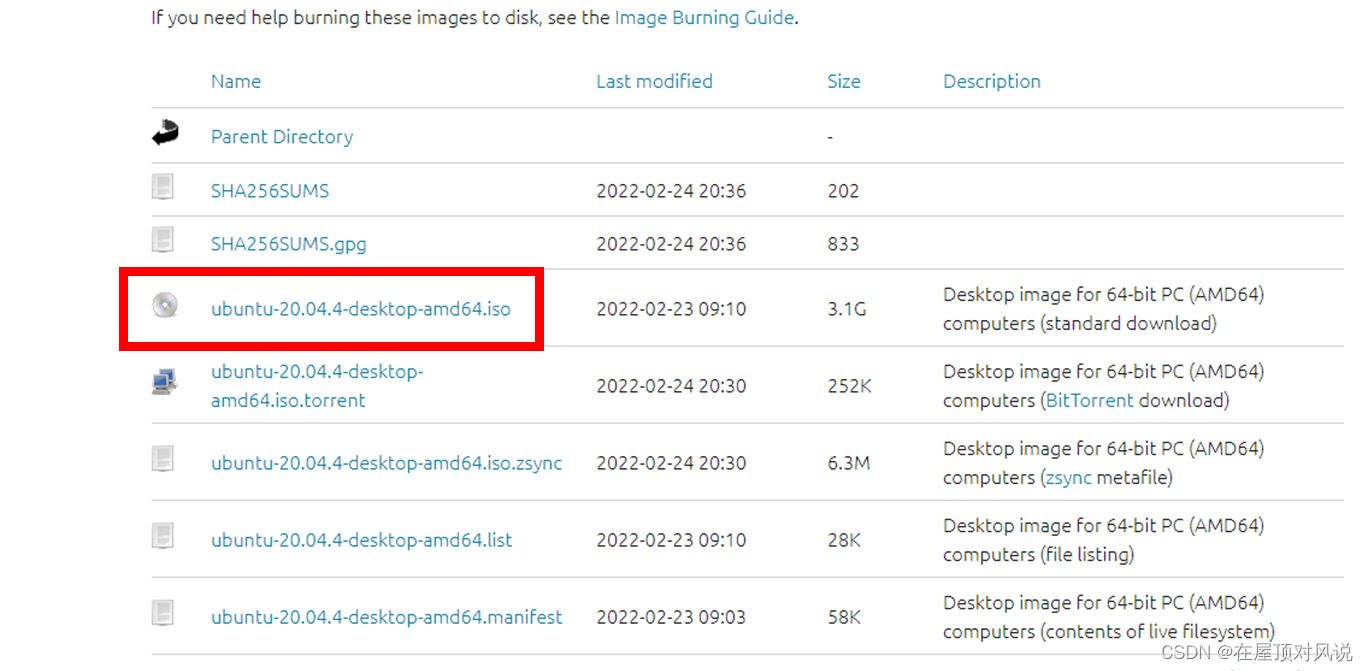Select the '(file listing)' description text
1368x671 pixels.
1087,555
